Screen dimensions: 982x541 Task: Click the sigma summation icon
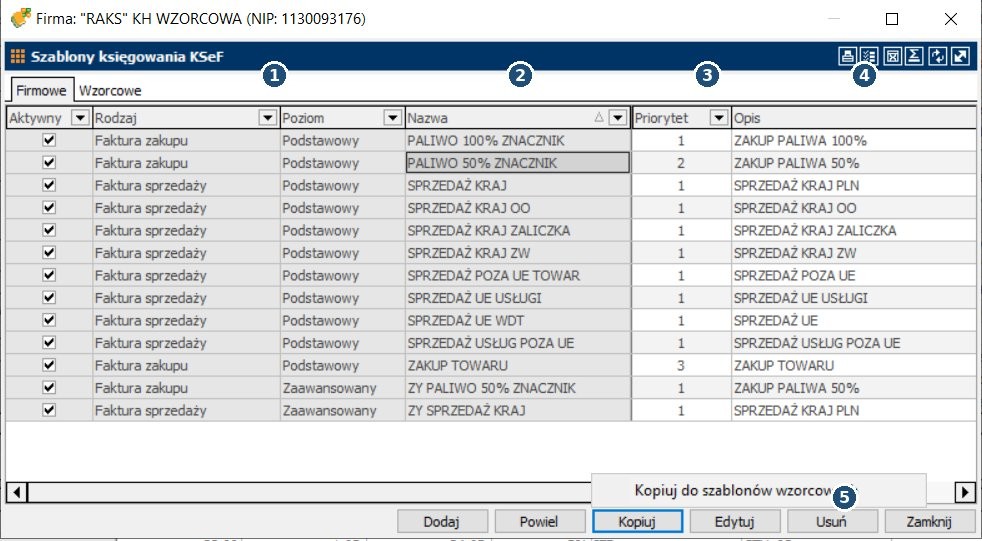point(914,57)
